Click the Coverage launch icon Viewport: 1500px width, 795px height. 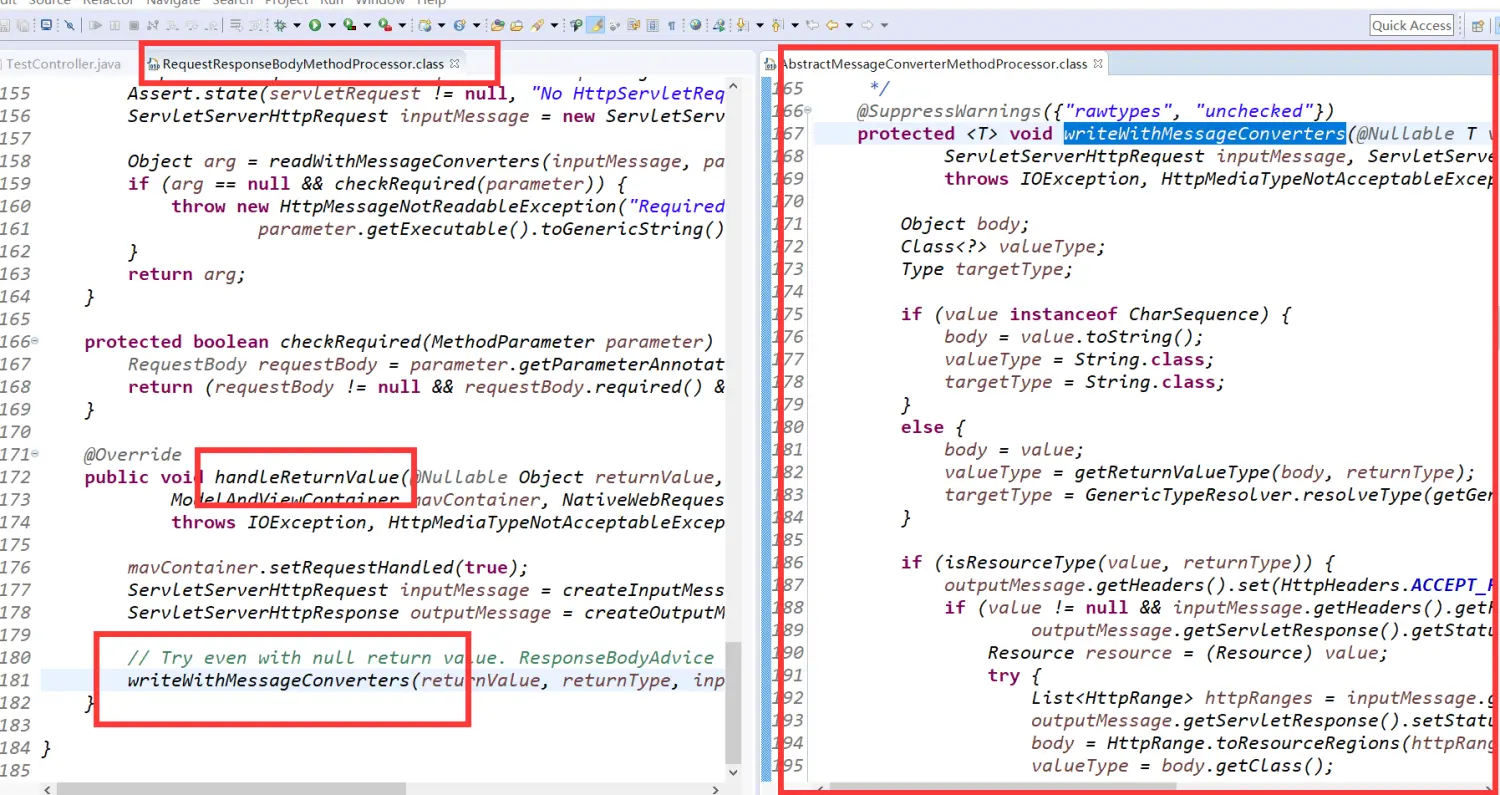pos(349,25)
